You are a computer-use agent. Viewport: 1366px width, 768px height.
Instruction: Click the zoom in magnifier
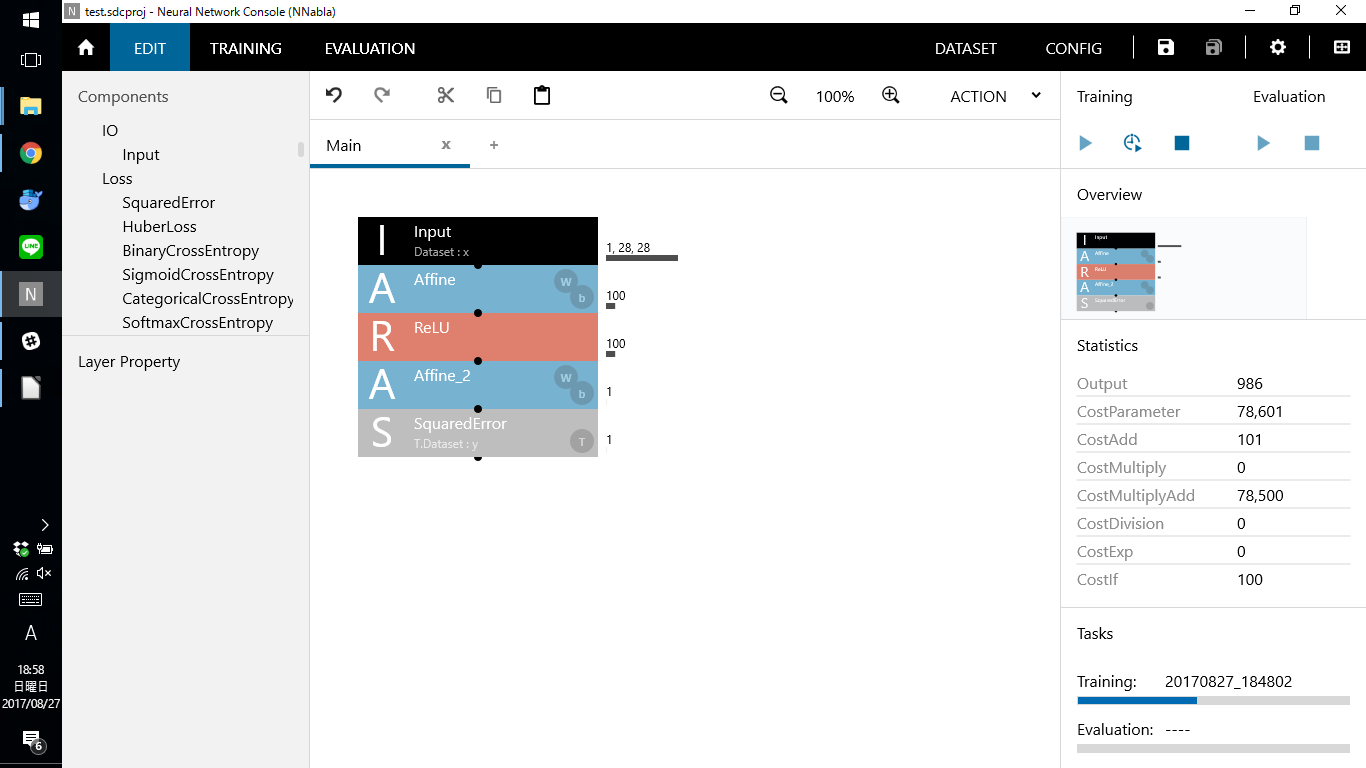[x=891, y=96]
